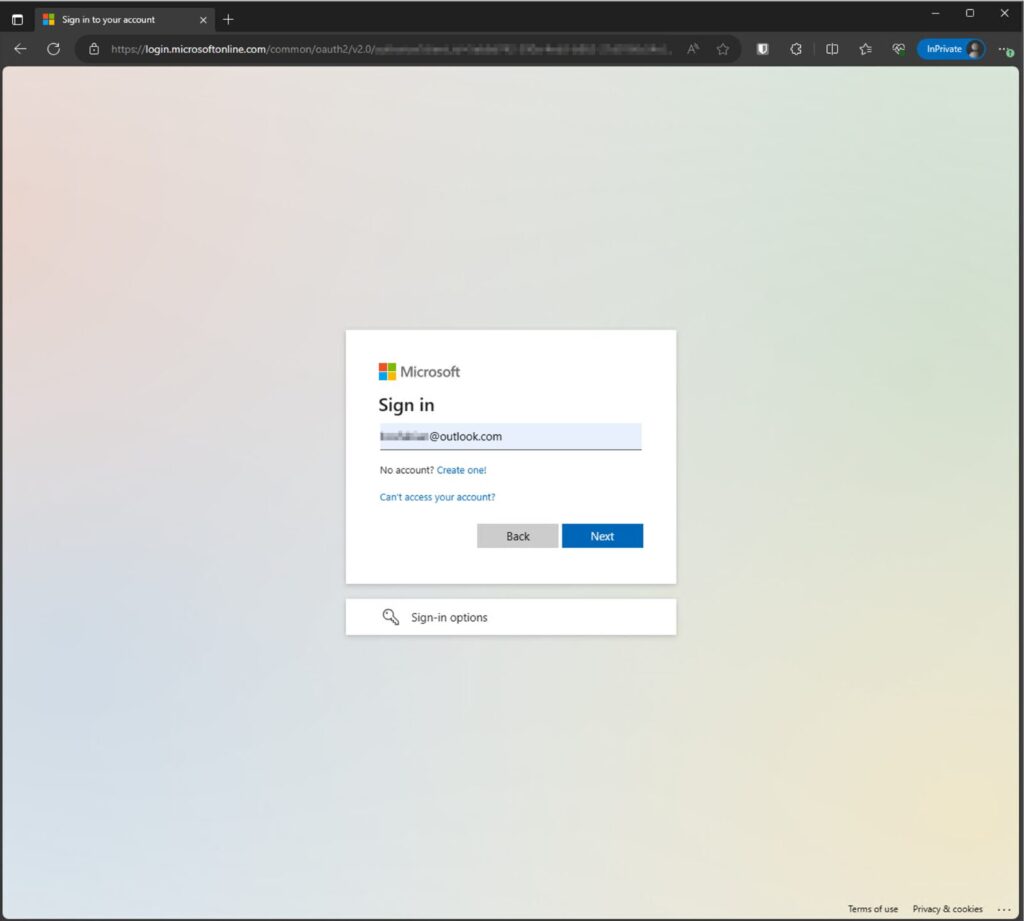Select the email address input field
The width and height of the screenshot is (1024, 921).
point(510,436)
